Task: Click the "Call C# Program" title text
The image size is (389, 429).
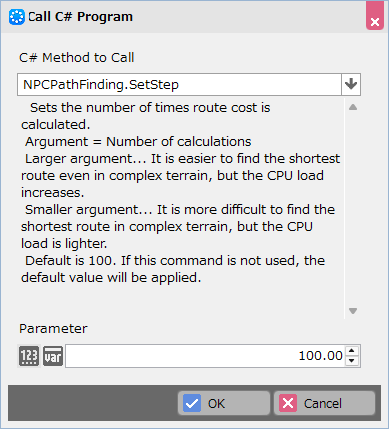Action: 80,17
